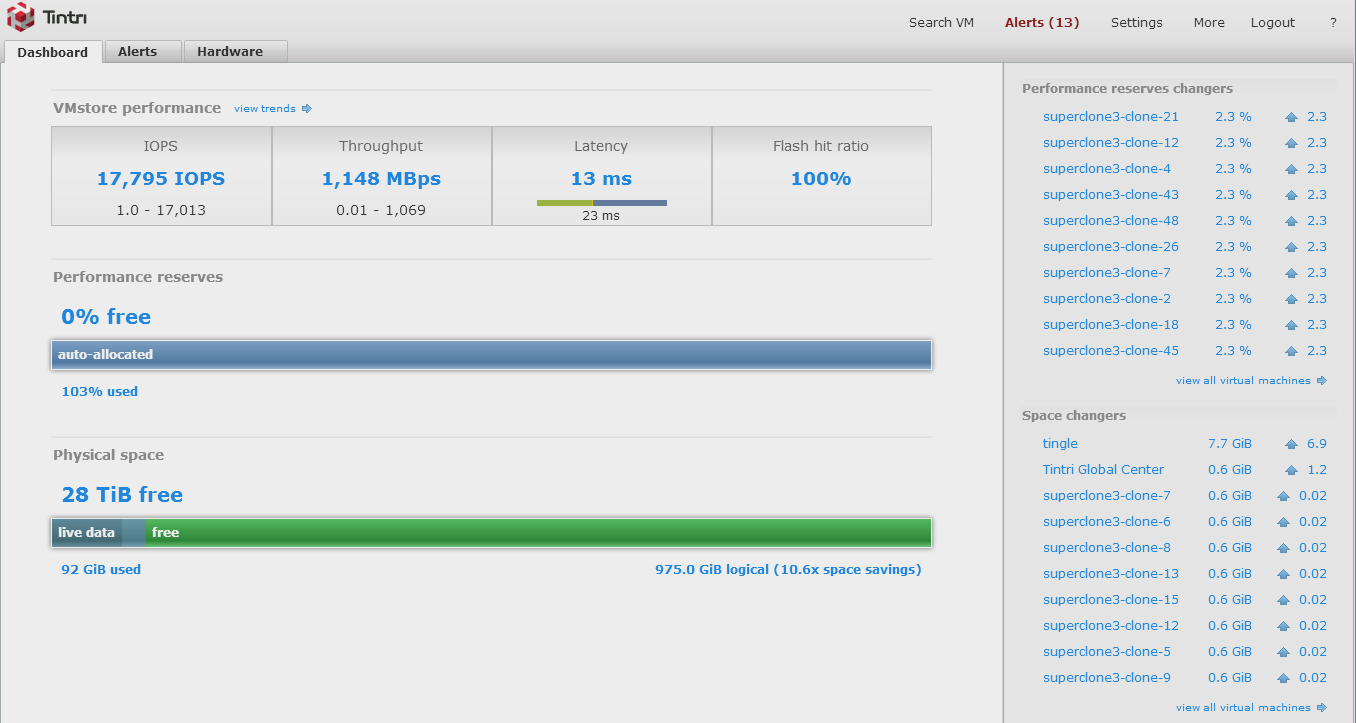This screenshot has height=723, width=1356.
Task: Click the live data segment of space bar
Action: 87,533
